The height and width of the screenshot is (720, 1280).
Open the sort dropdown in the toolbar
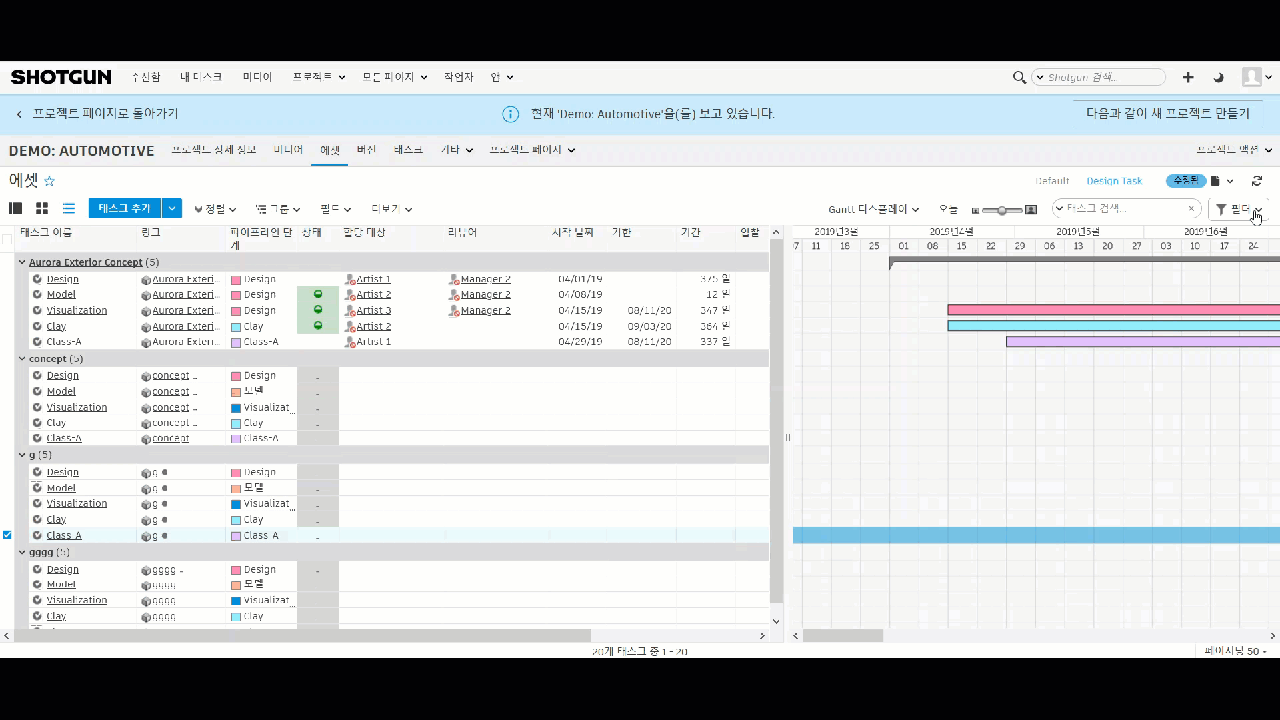215,209
